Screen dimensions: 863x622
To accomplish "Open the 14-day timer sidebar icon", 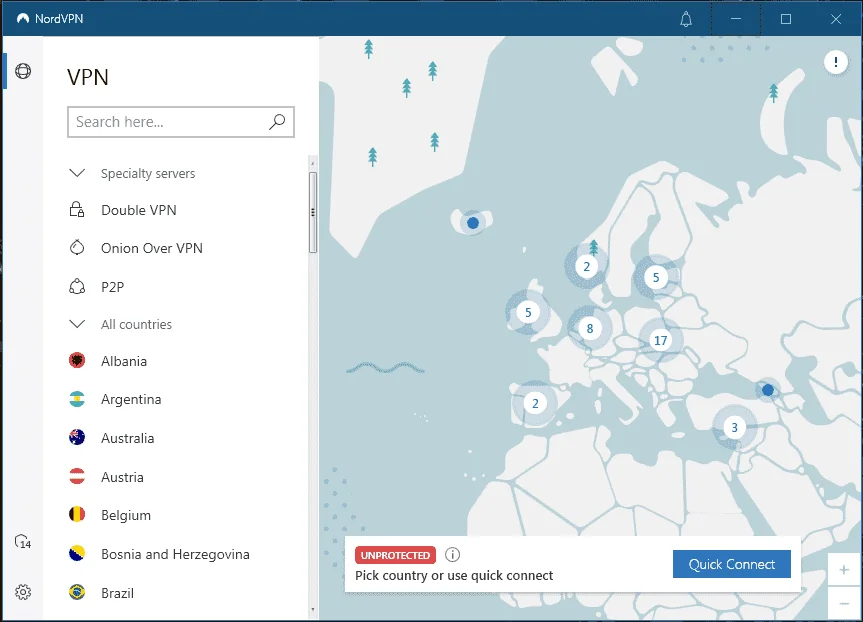I will click(23, 542).
